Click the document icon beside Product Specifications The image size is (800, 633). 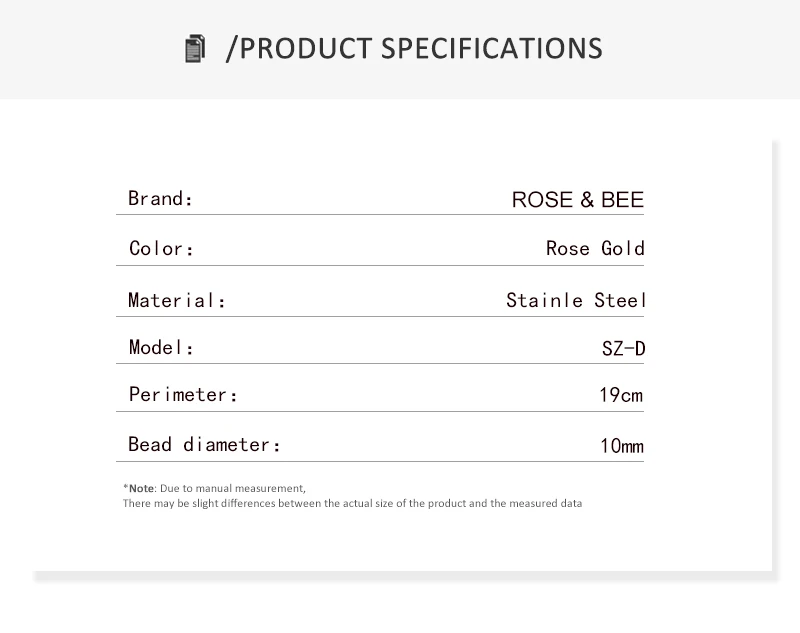[195, 48]
